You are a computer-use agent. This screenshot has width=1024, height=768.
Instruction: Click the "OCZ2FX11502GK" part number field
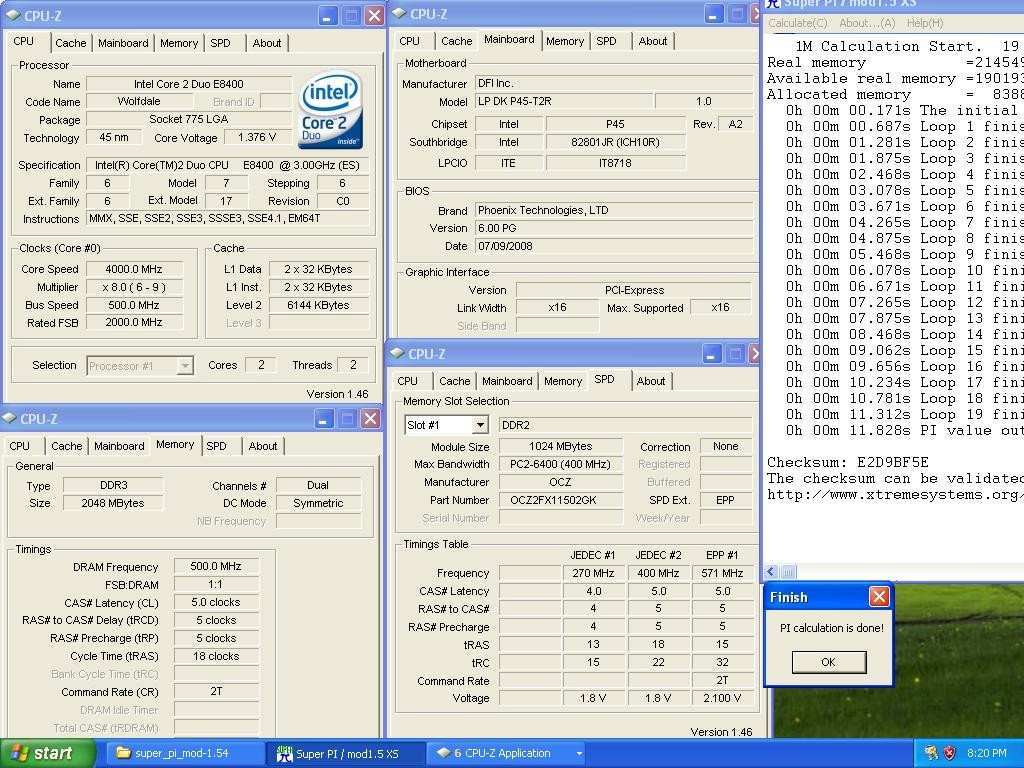[x=560, y=500]
